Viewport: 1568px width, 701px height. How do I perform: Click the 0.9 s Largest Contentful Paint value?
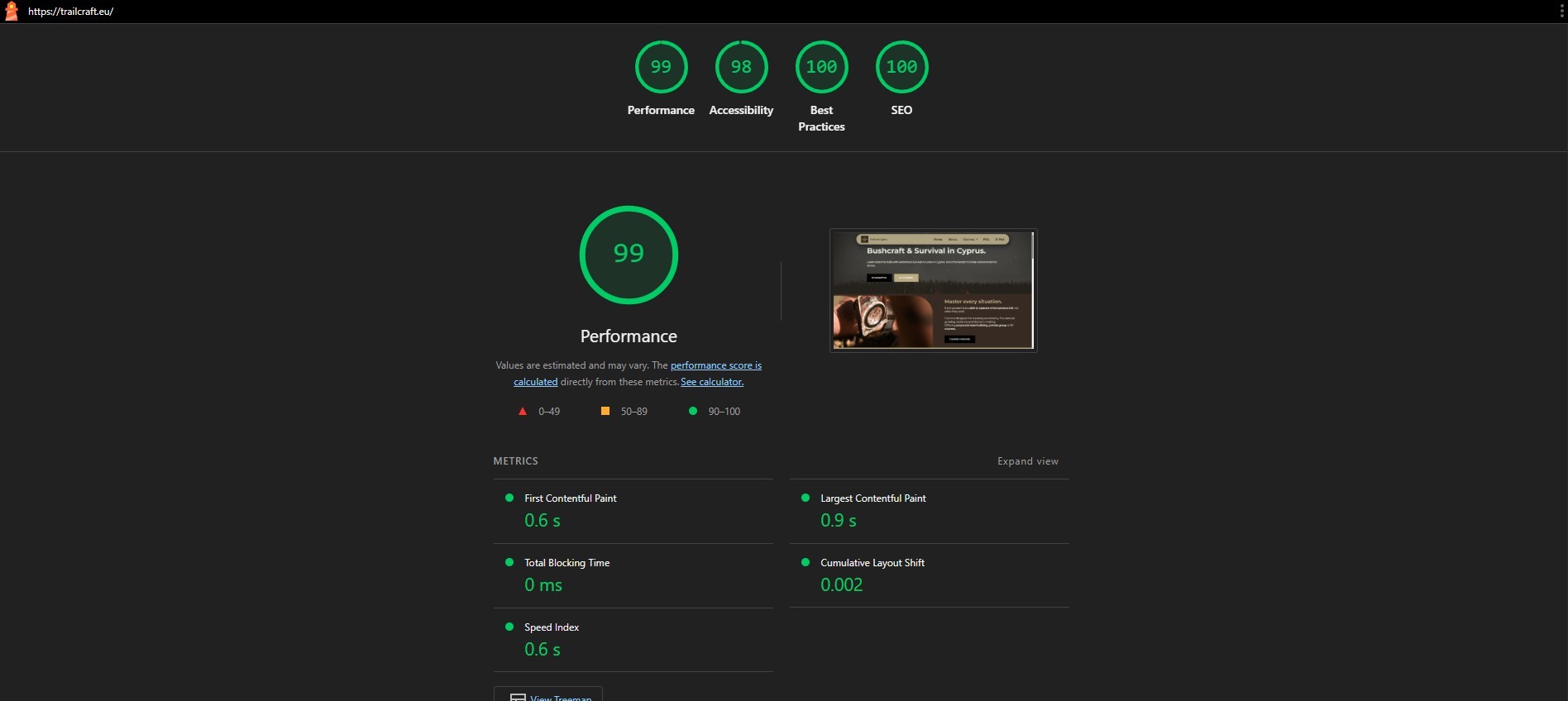(x=839, y=520)
